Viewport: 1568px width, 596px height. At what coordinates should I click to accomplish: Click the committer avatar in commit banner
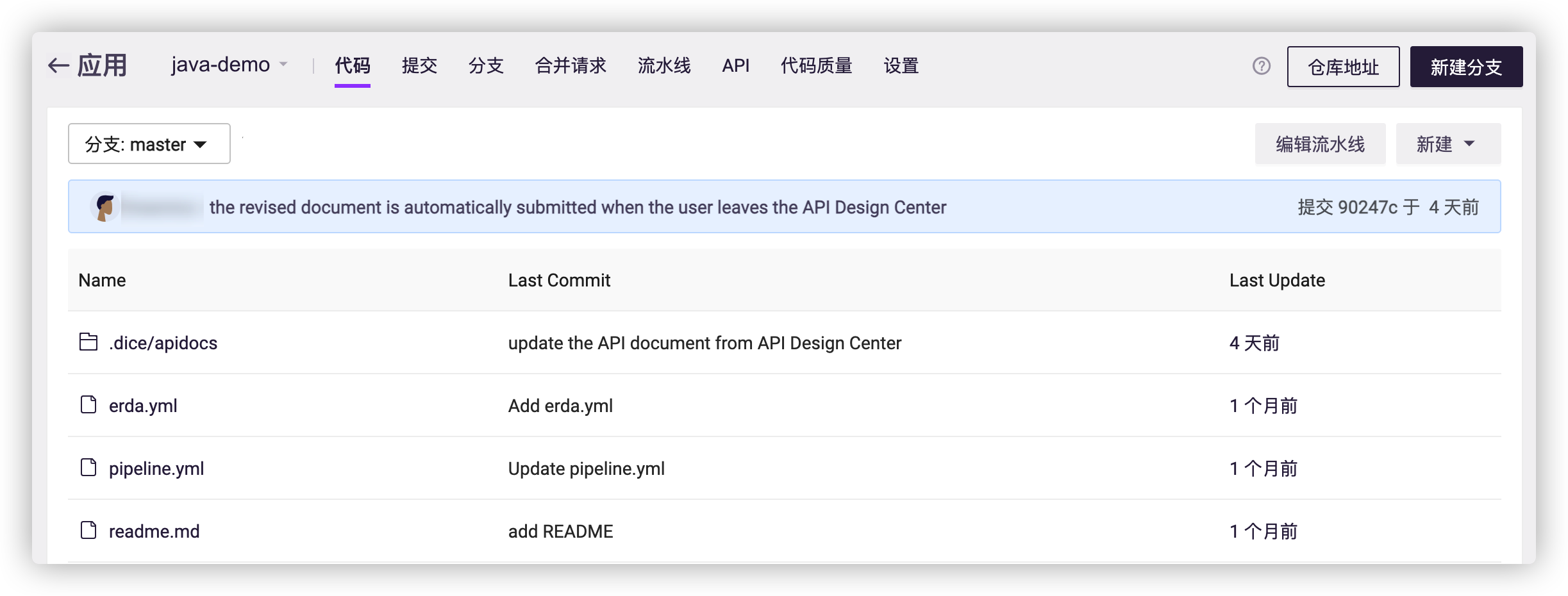point(104,207)
